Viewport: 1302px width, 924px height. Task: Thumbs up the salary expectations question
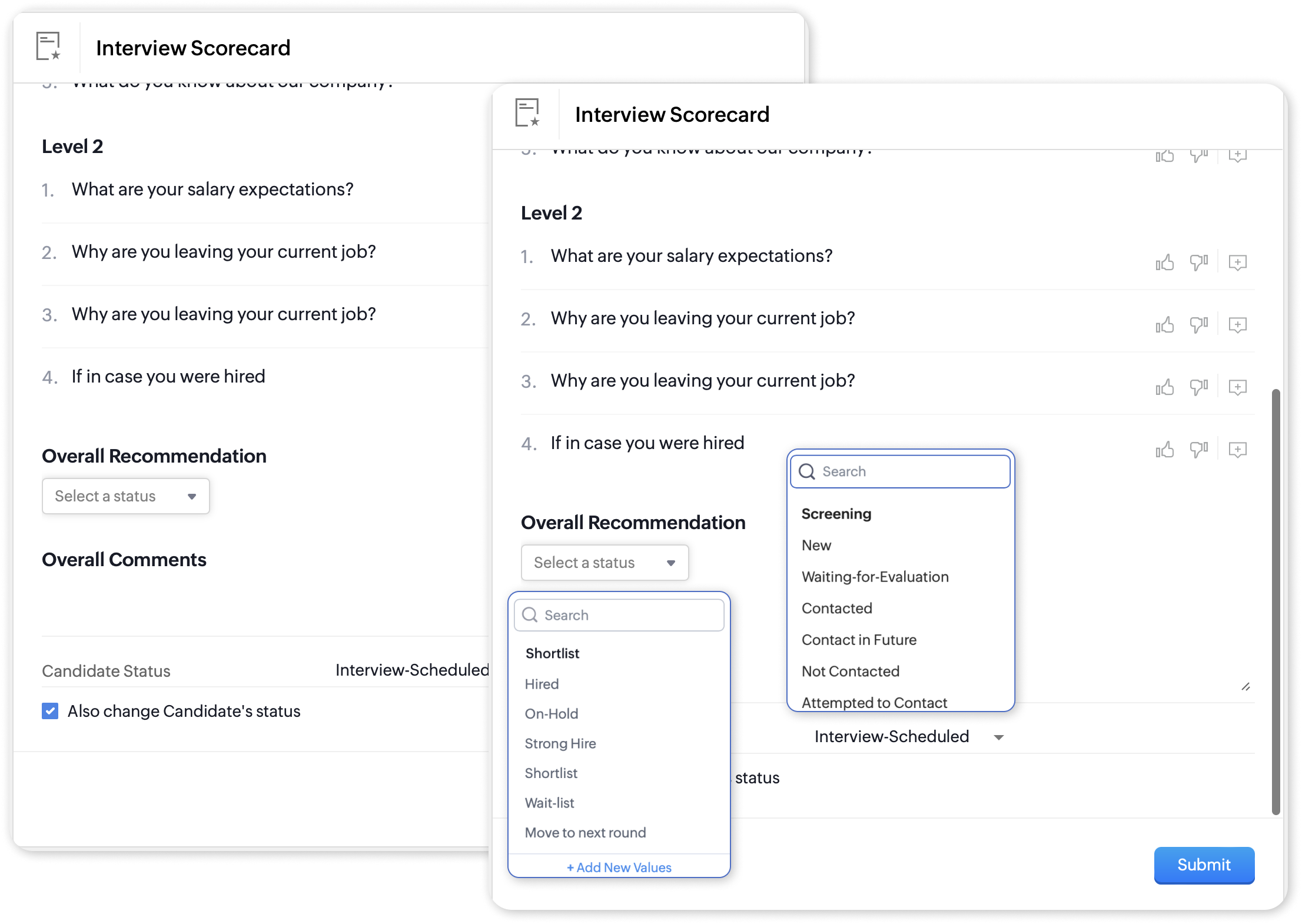[x=1164, y=262]
